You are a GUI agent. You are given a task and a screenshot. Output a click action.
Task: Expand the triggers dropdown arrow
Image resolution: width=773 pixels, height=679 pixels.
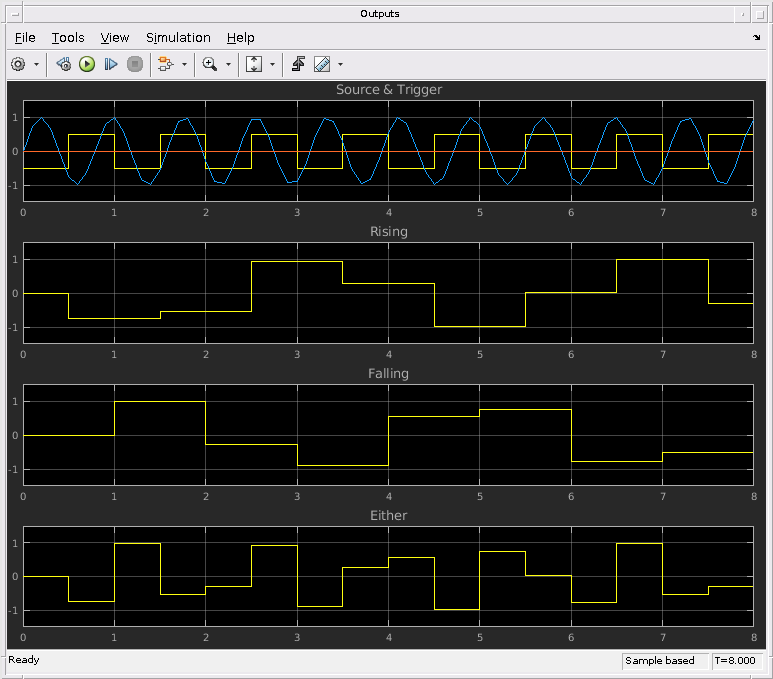click(184, 64)
